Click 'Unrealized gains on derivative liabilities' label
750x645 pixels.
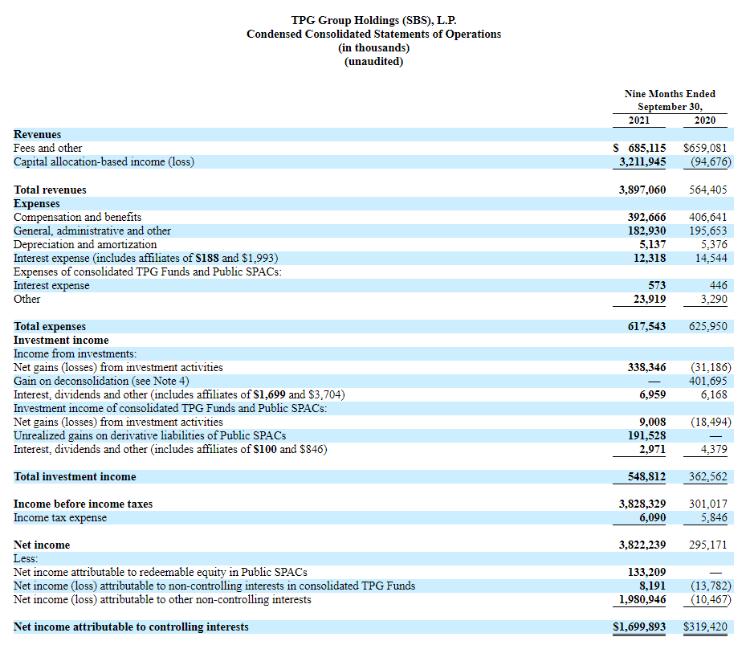pyautogui.click(x=150, y=436)
